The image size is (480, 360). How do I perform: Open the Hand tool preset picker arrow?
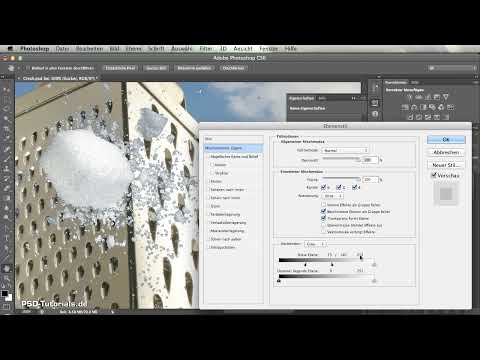coord(19,68)
